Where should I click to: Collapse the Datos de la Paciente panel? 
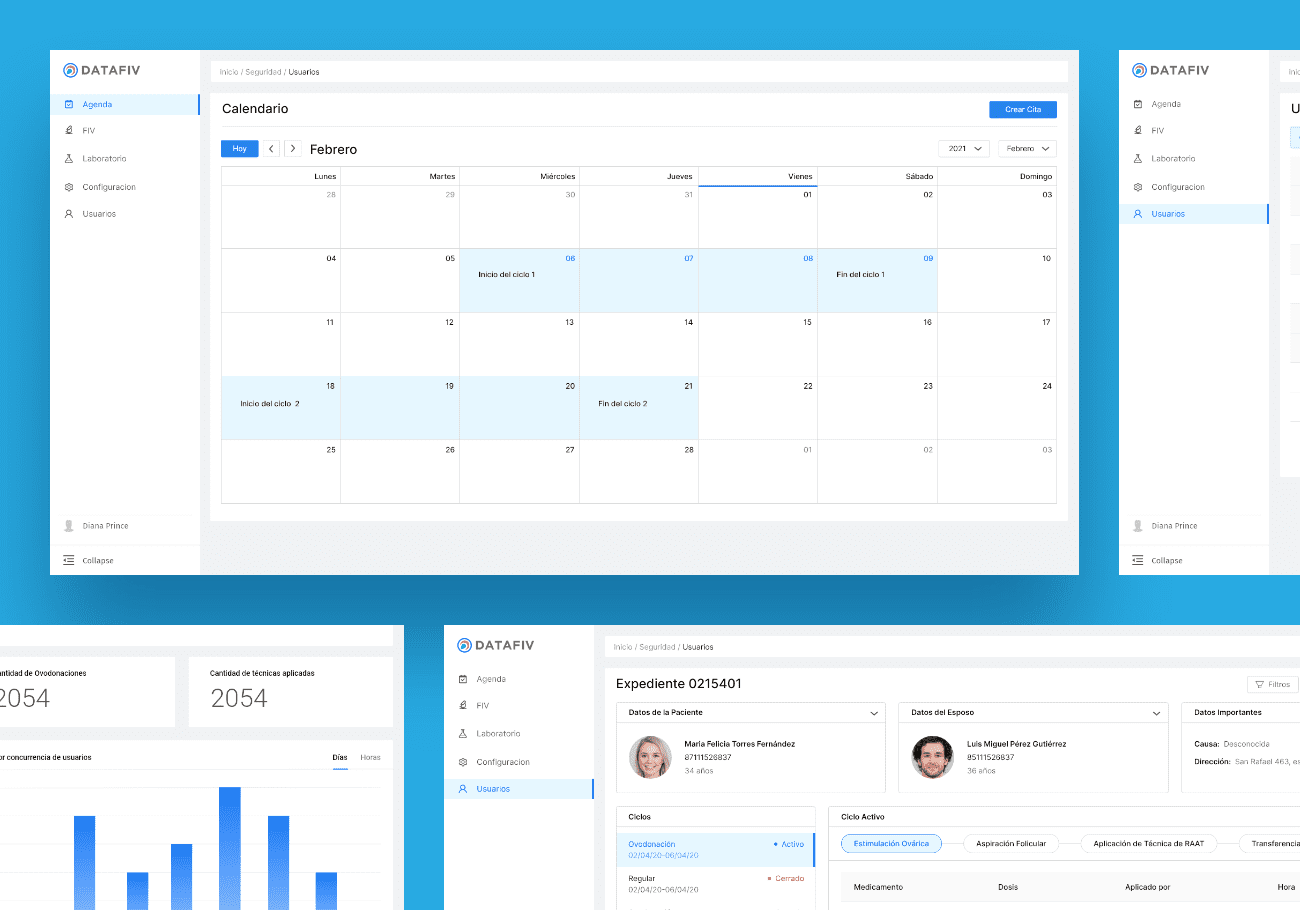pyautogui.click(x=874, y=713)
